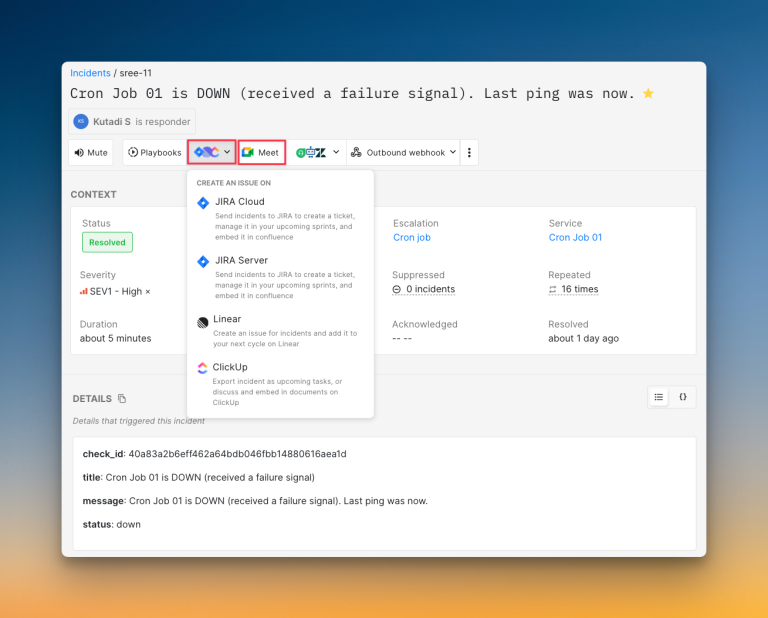This screenshot has width=768, height=618.
Task: Open the Playbooks menu
Action: [x=154, y=153]
